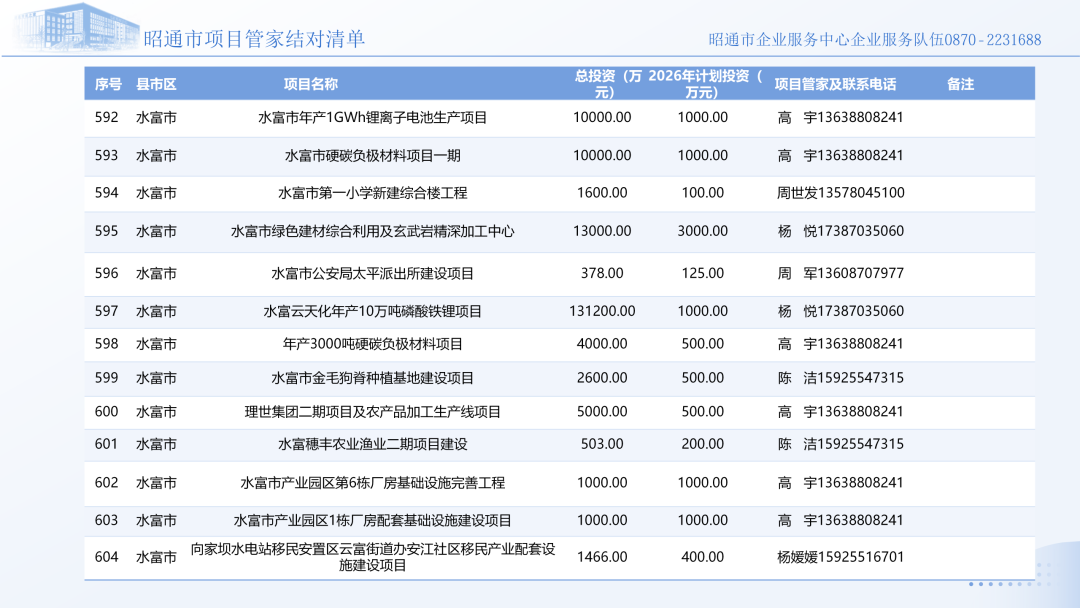Select row number 592

107,117
